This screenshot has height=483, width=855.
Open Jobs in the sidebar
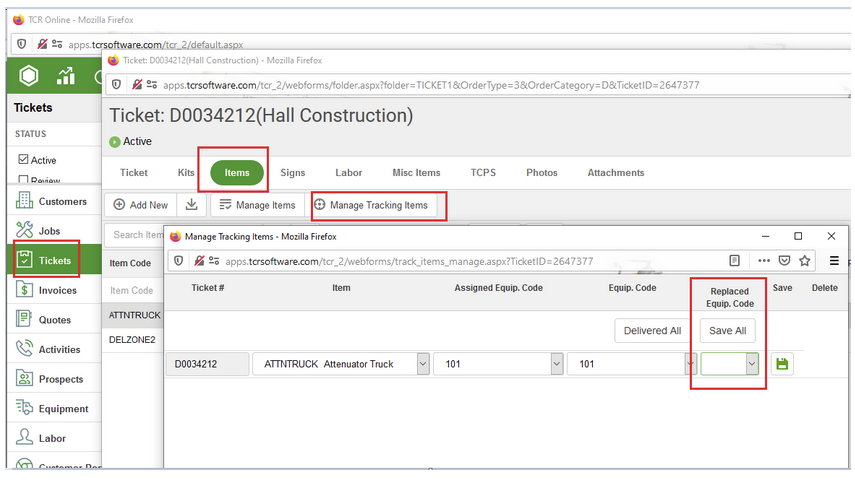point(54,231)
